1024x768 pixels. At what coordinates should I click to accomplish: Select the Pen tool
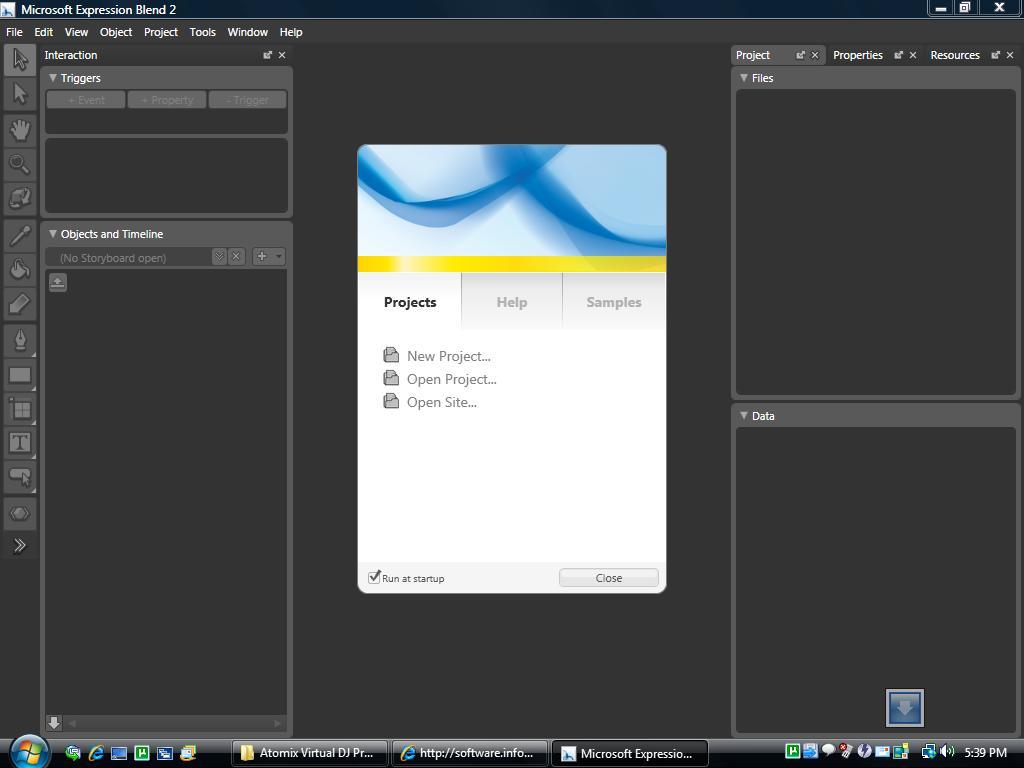click(x=18, y=340)
